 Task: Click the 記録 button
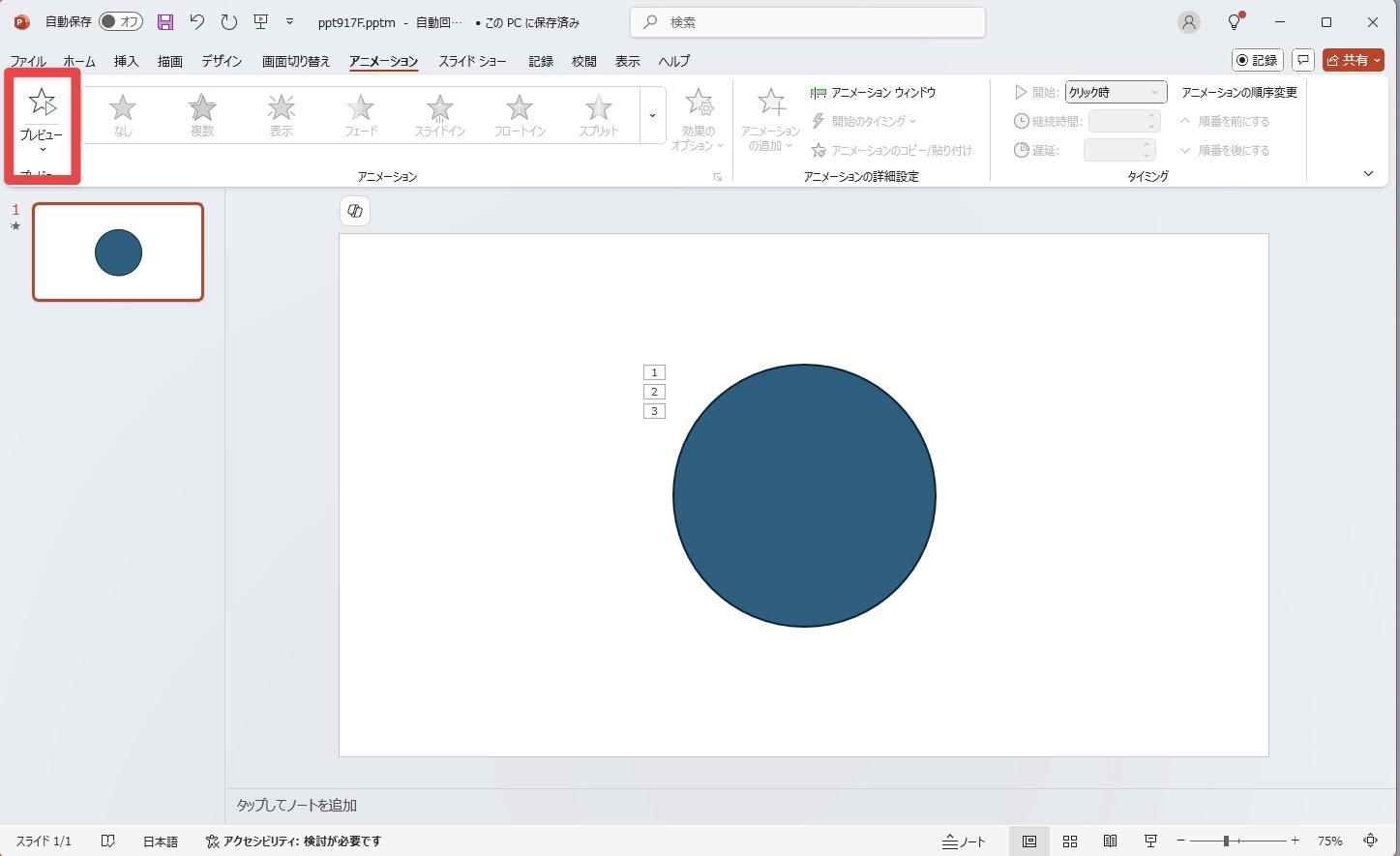[1257, 60]
